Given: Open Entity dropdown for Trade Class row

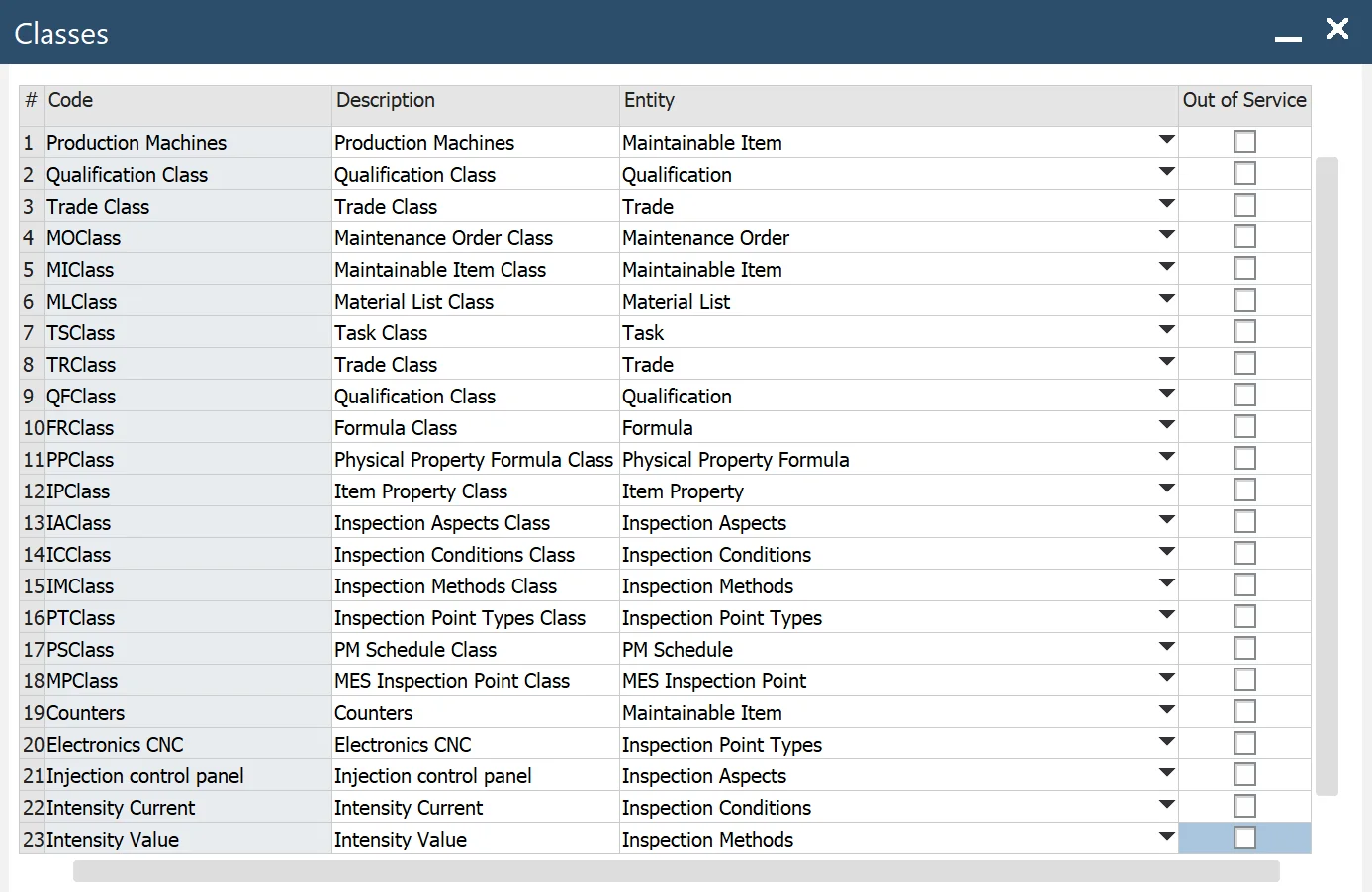Looking at the screenshot, I should (x=1166, y=205).
